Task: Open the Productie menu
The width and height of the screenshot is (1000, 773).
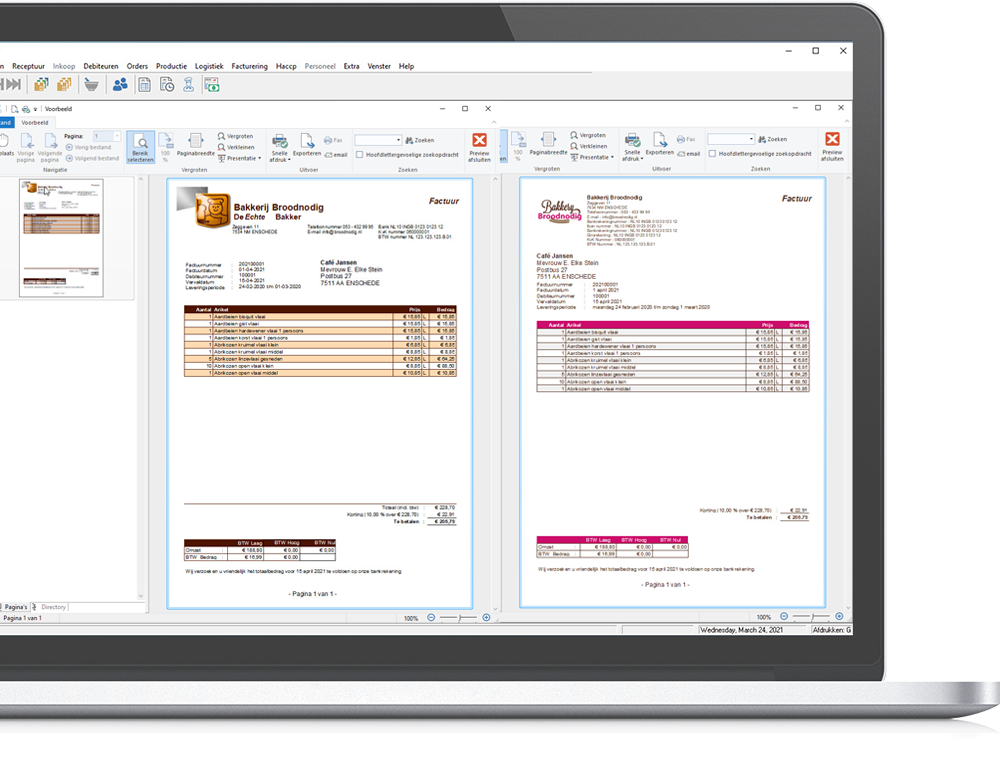Action: 172,66
